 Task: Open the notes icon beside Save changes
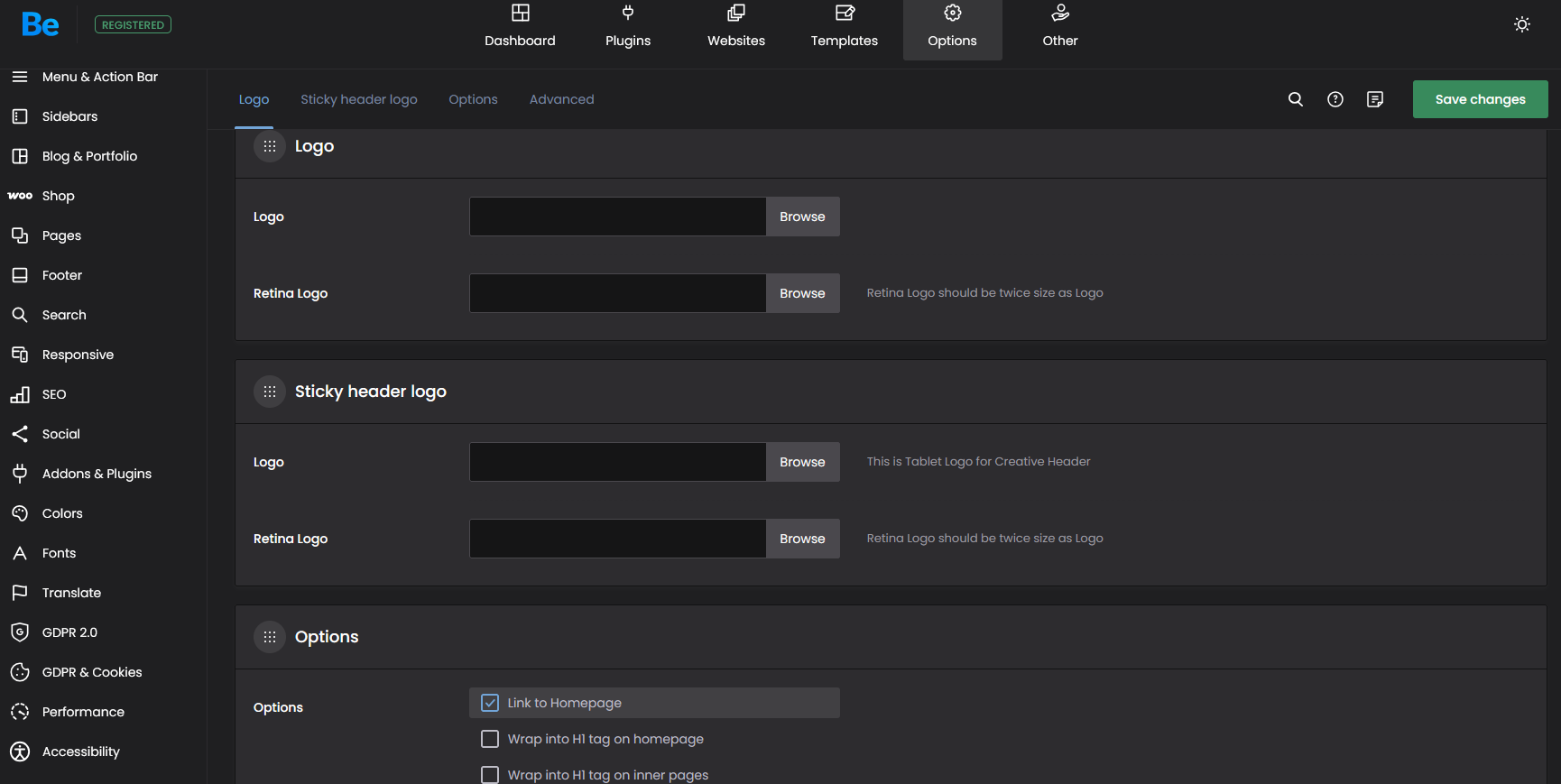1374,99
